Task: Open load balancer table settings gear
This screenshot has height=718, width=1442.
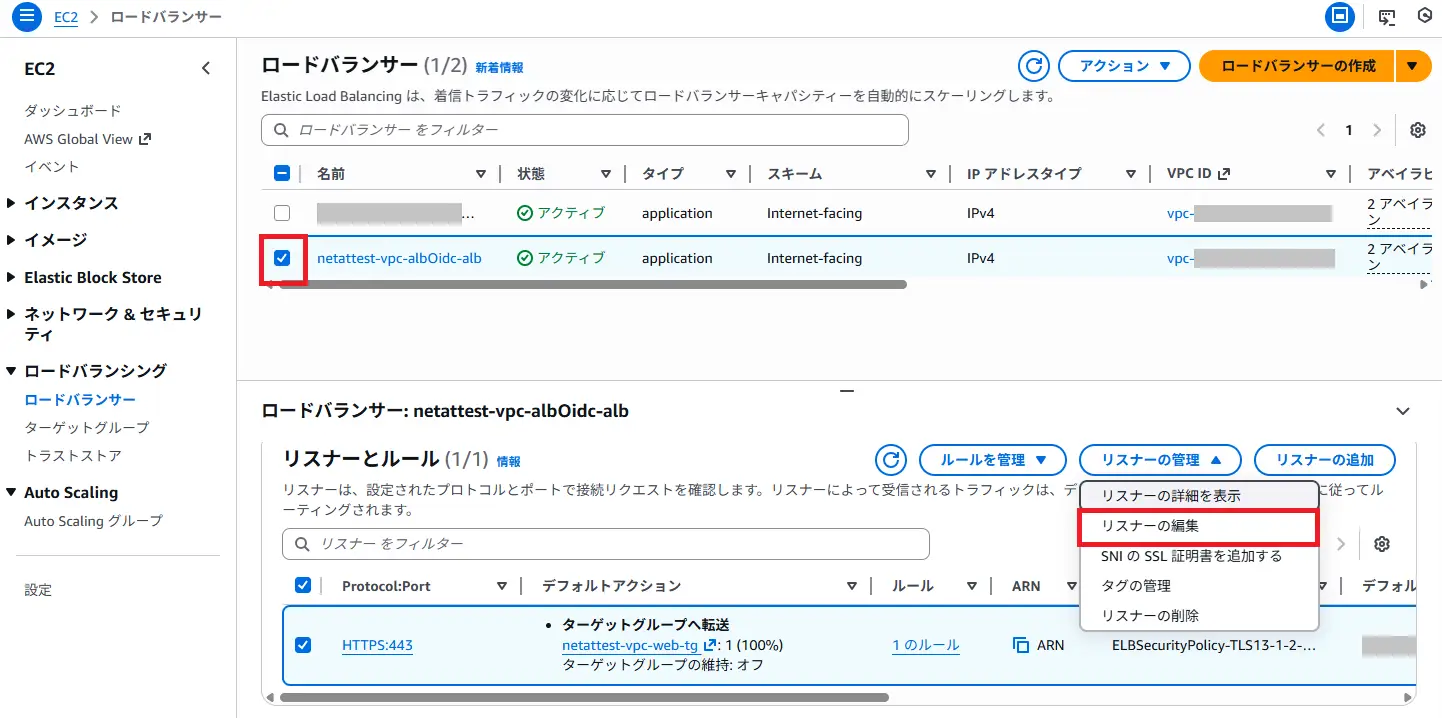Action: (1417, 130)
